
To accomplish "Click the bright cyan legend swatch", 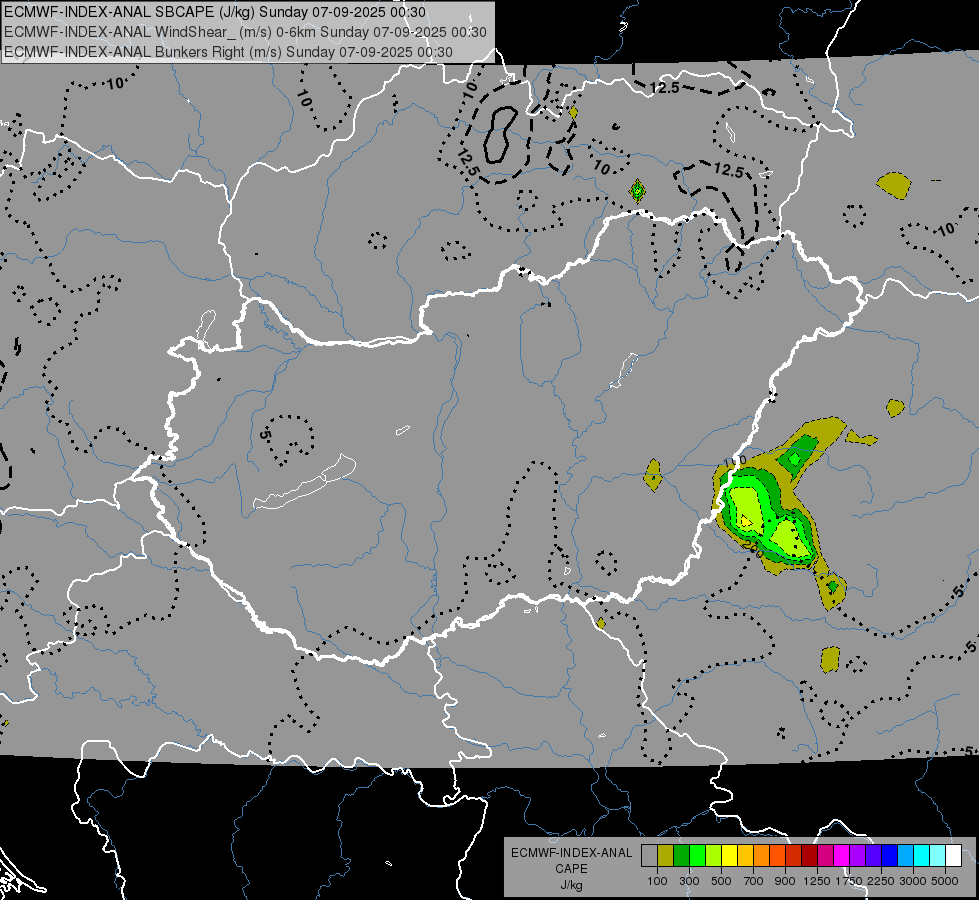I will (x=922, y=855).
